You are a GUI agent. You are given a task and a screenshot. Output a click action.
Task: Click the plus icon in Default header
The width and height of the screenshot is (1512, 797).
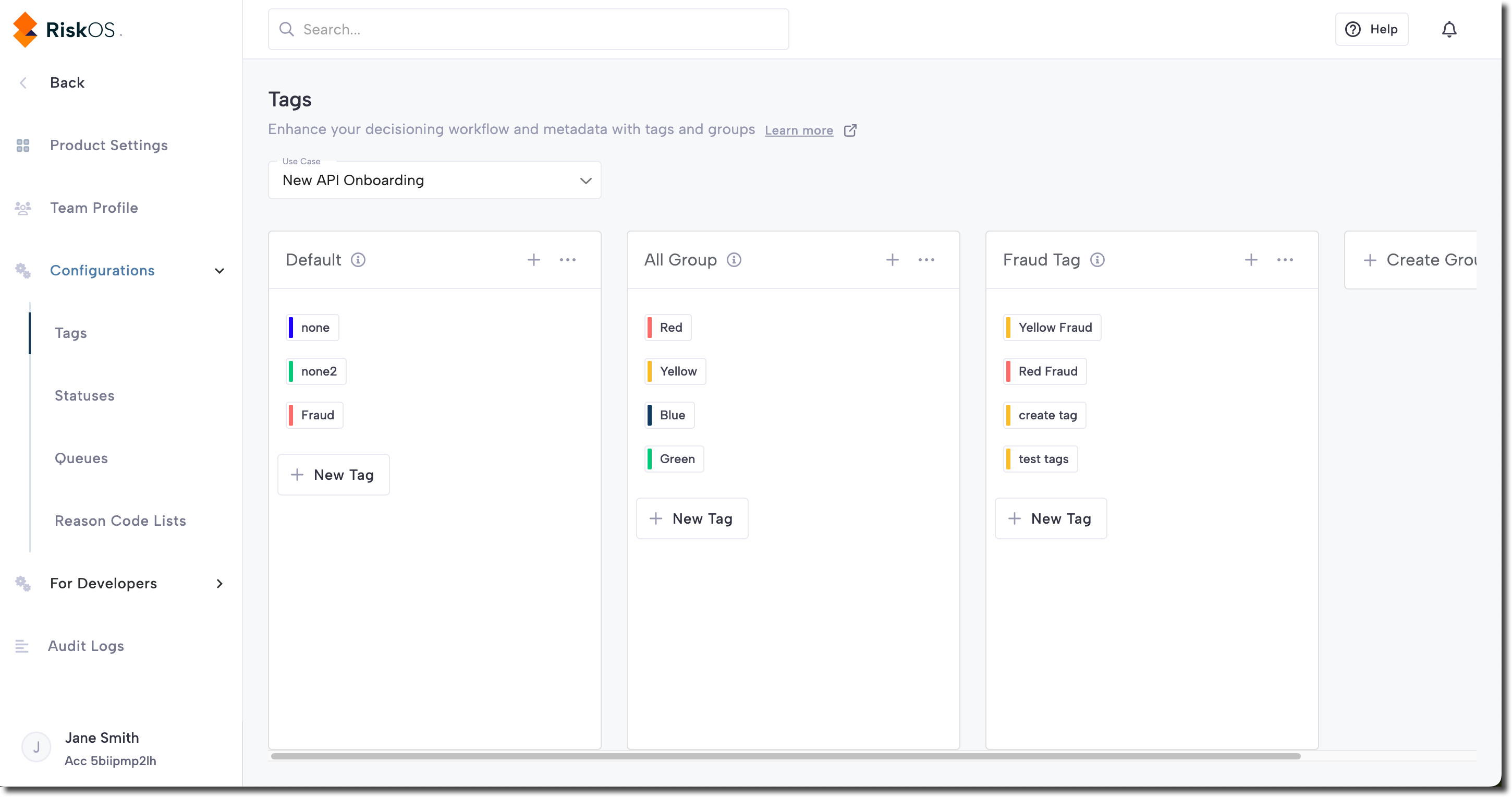tap(533, 260)
